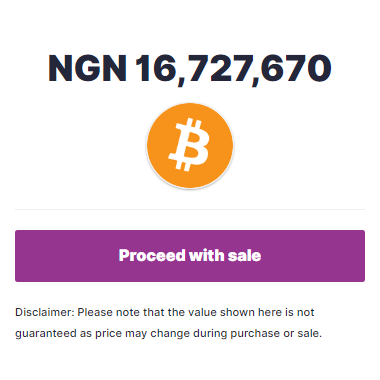Screen dimensions: 380x380
Task: Click the purple button's left edge area
Action: [x=25, y=256]
